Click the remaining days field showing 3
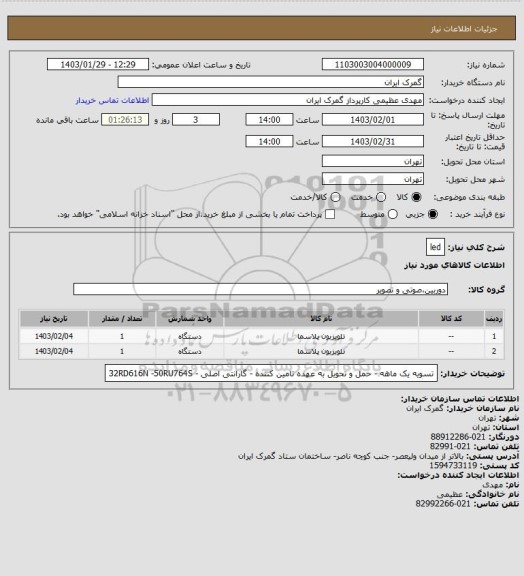 196,120
